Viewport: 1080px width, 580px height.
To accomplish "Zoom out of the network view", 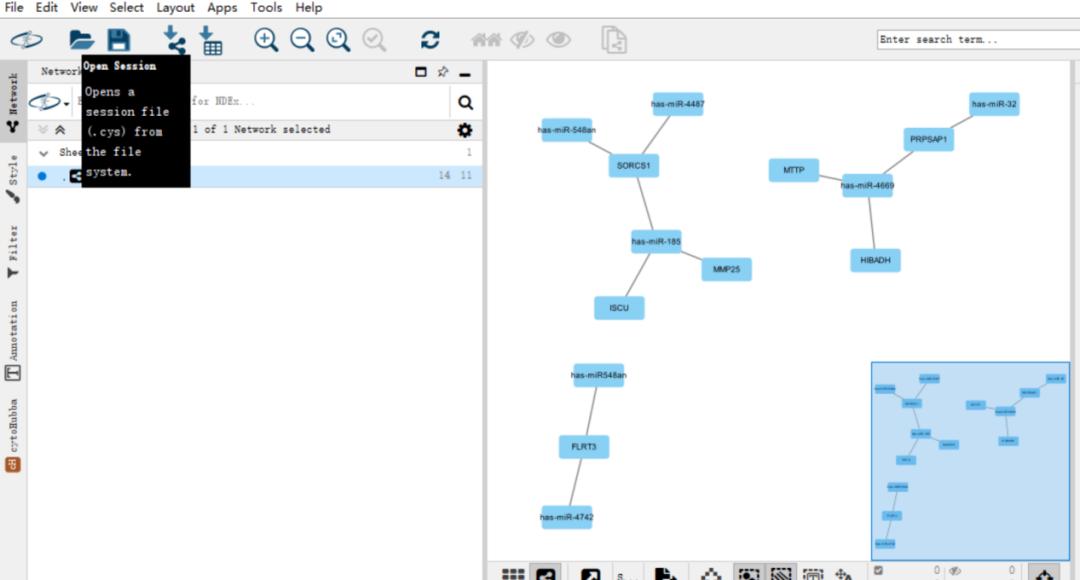I will (x=302, y=40).
